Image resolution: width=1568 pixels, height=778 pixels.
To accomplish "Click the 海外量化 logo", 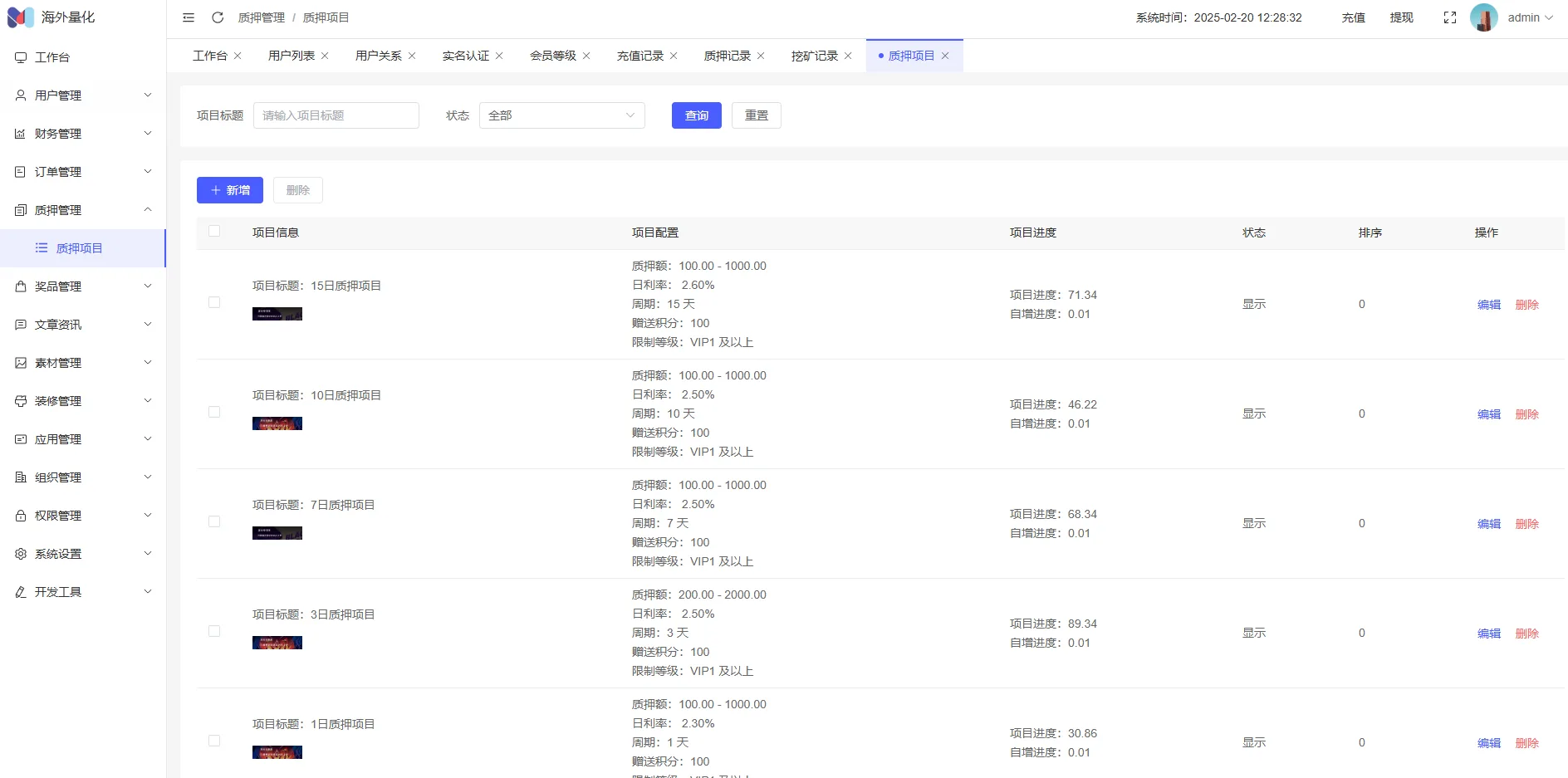I will pos(51,17).
